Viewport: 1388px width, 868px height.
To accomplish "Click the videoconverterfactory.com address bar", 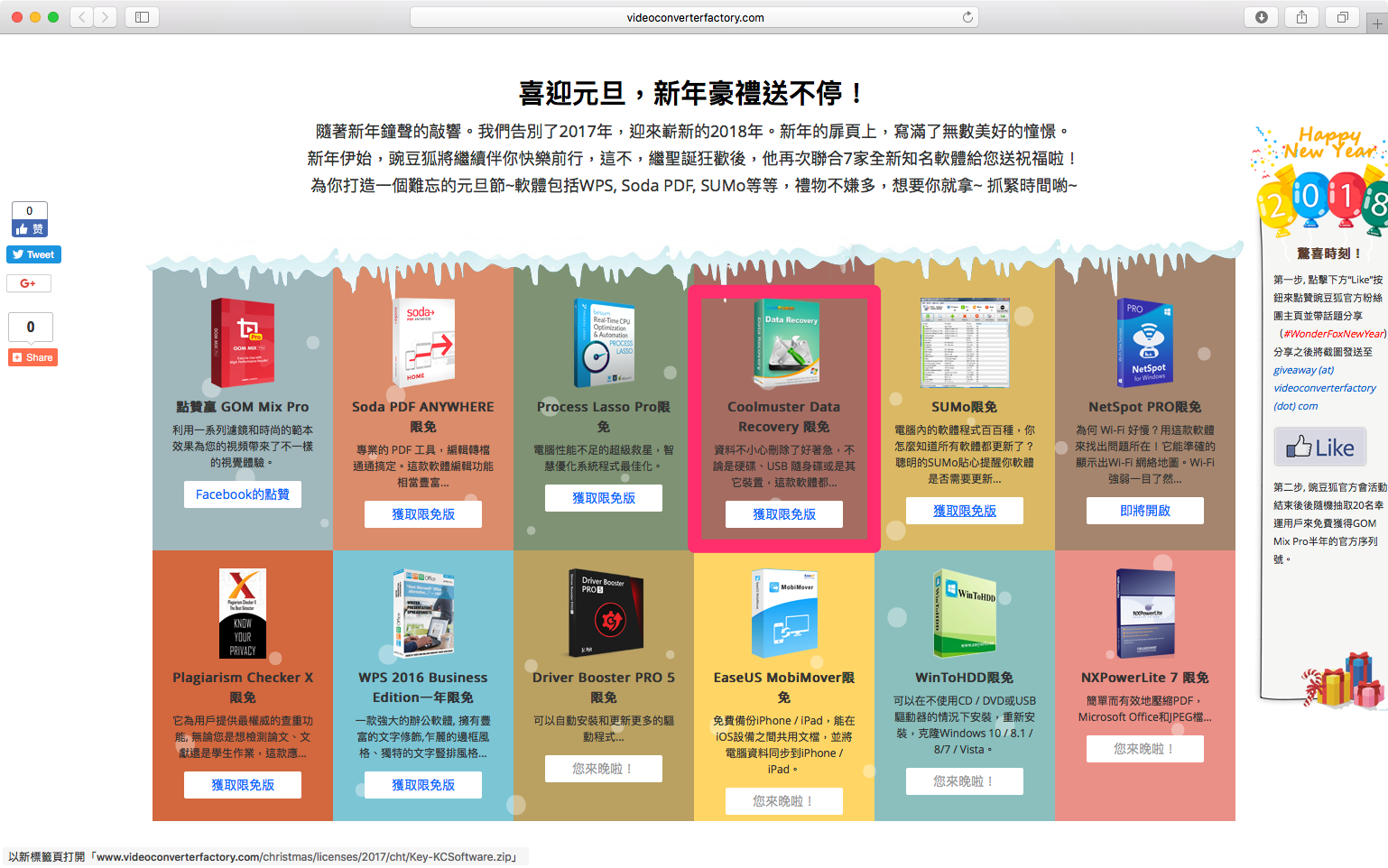I will pos(694,17).
